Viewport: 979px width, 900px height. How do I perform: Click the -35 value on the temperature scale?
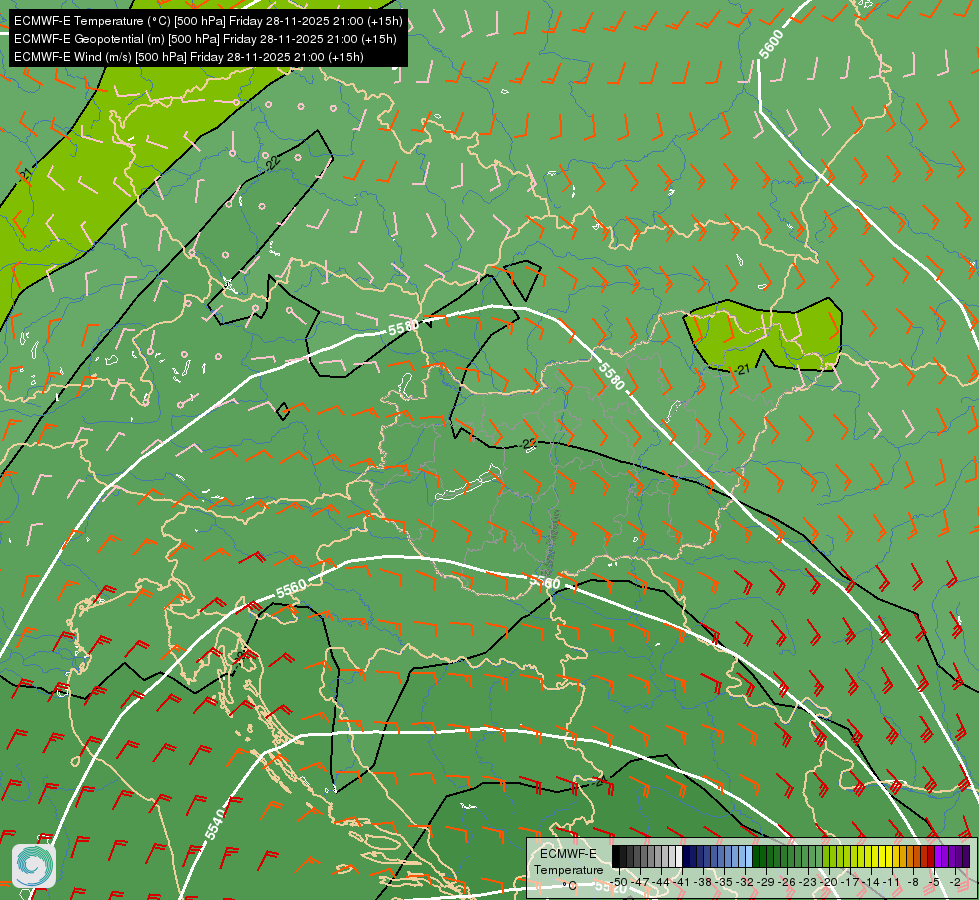pyautogui.click(x=724, y=882)
